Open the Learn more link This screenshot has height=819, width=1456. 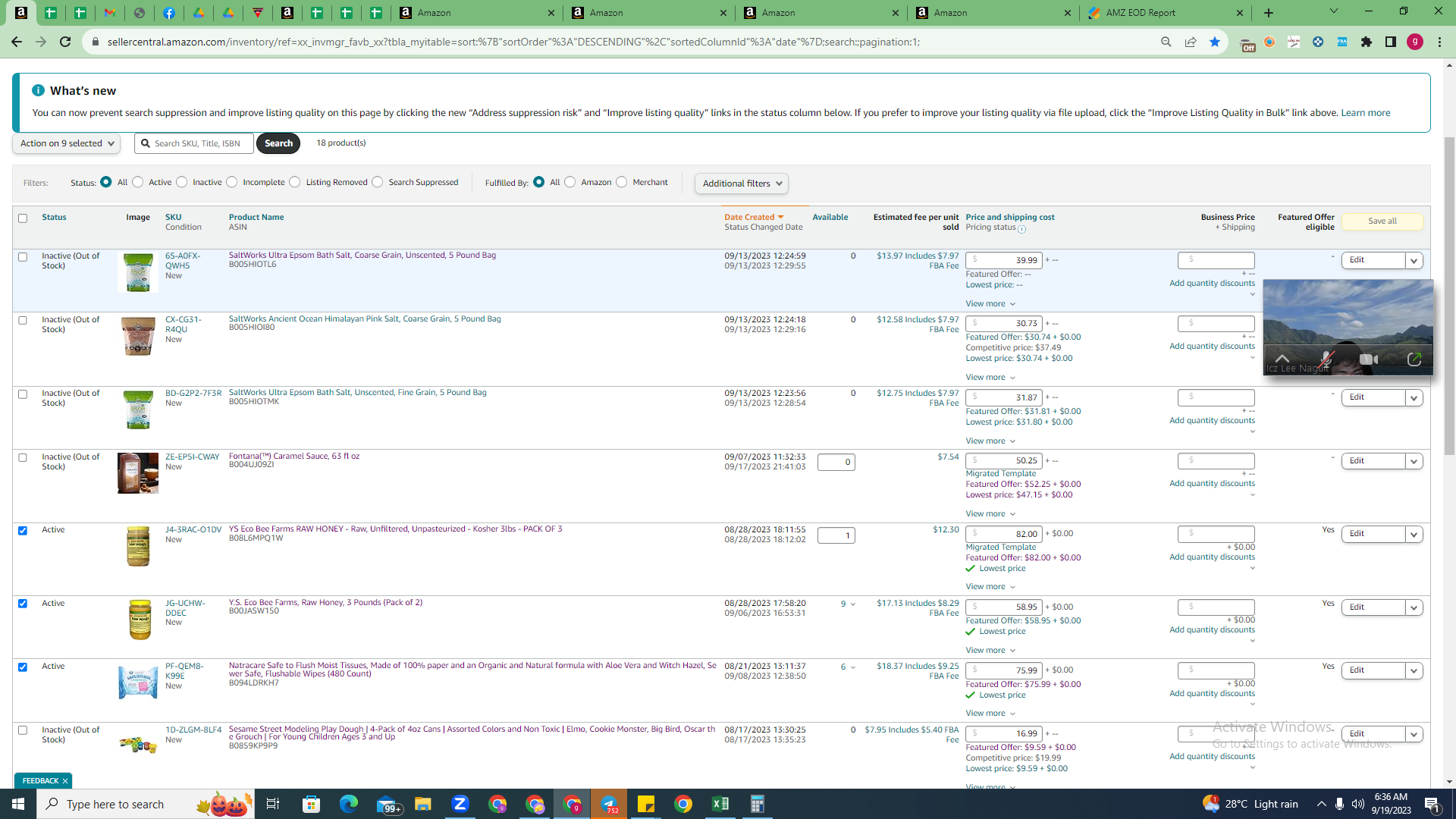pyautogui.click(x=1365, y=113)
